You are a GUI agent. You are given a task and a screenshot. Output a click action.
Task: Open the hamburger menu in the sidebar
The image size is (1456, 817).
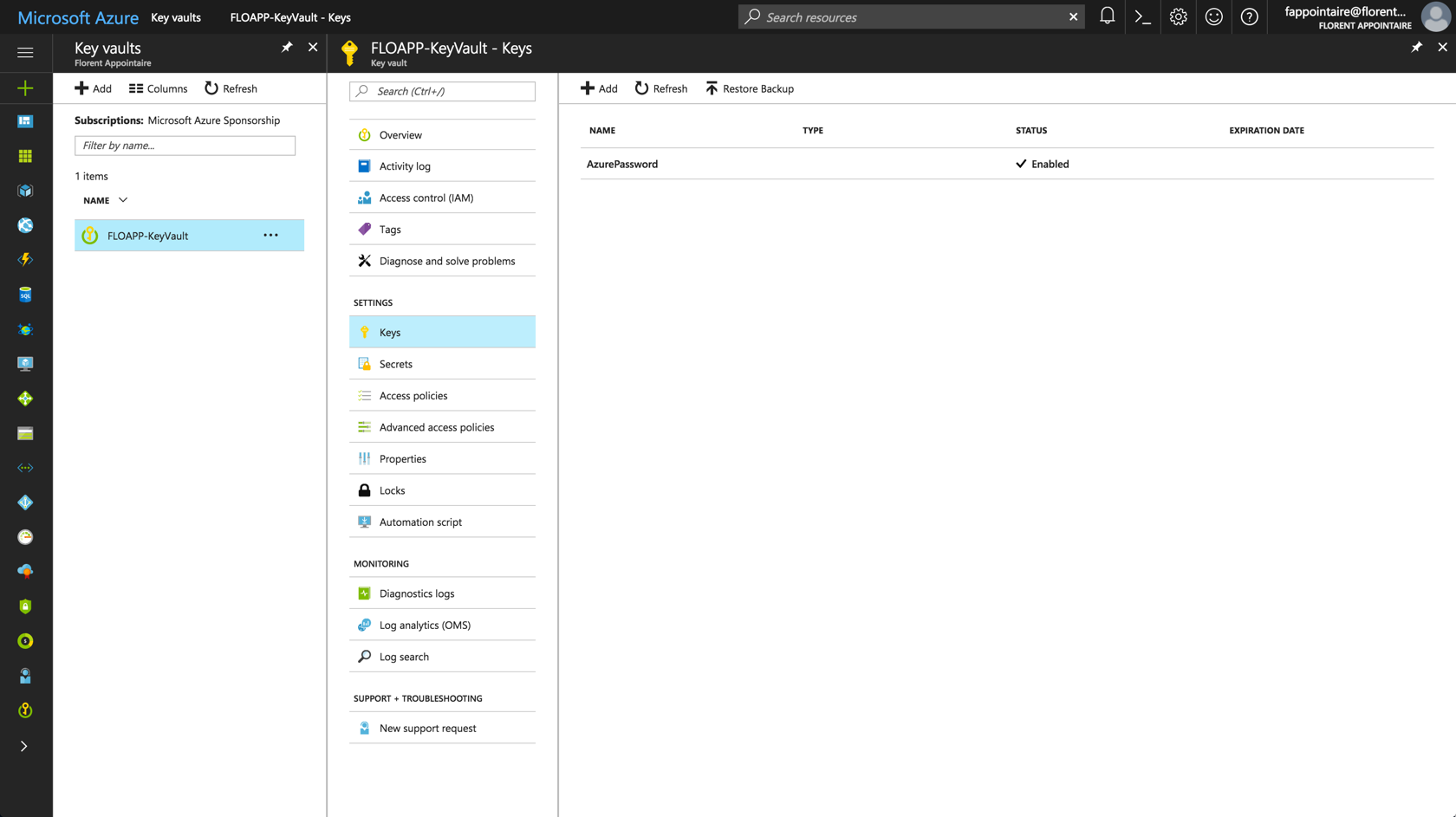[x=25, y=53]
